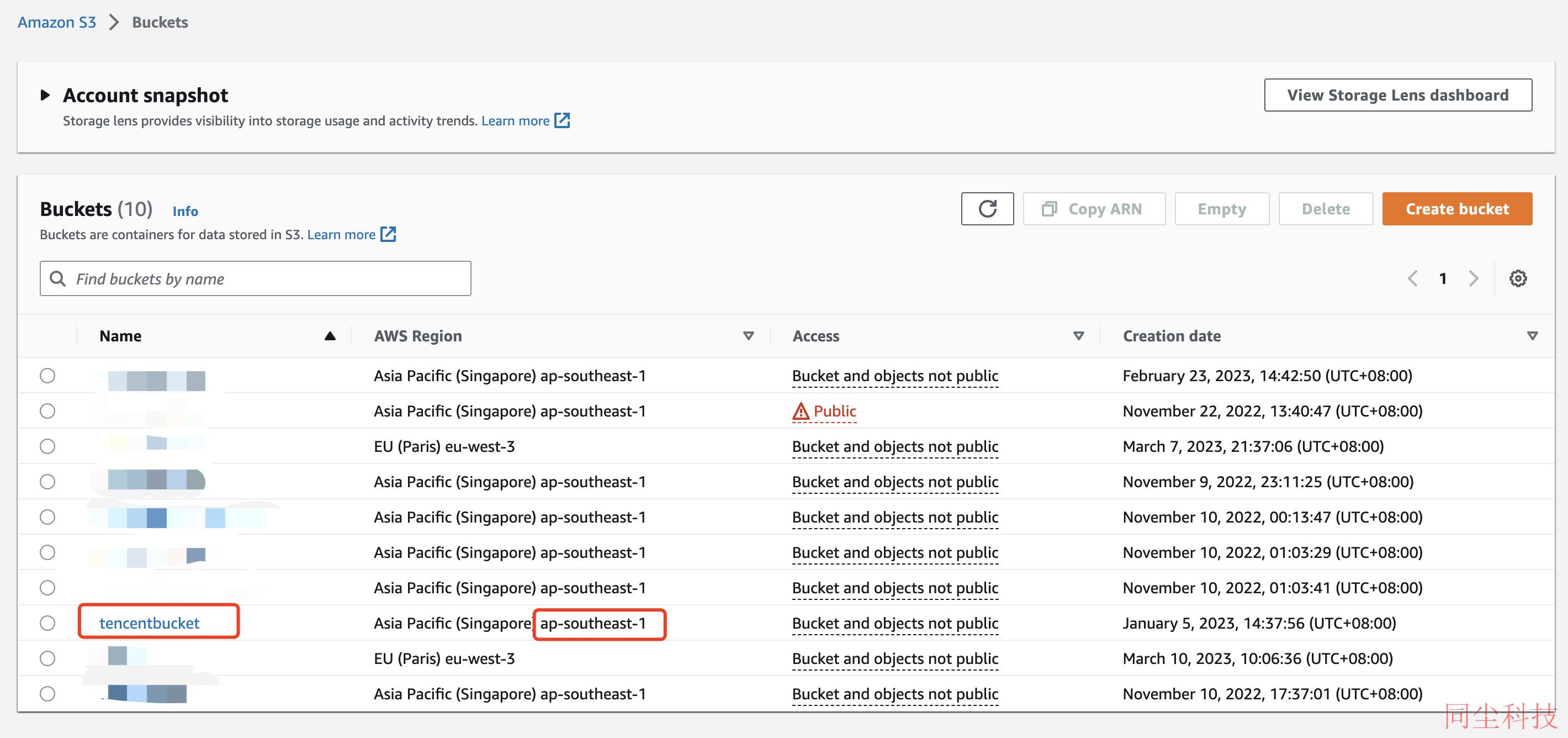Select radio for bucket created November 10, 01:03:29

coord(47,552)
